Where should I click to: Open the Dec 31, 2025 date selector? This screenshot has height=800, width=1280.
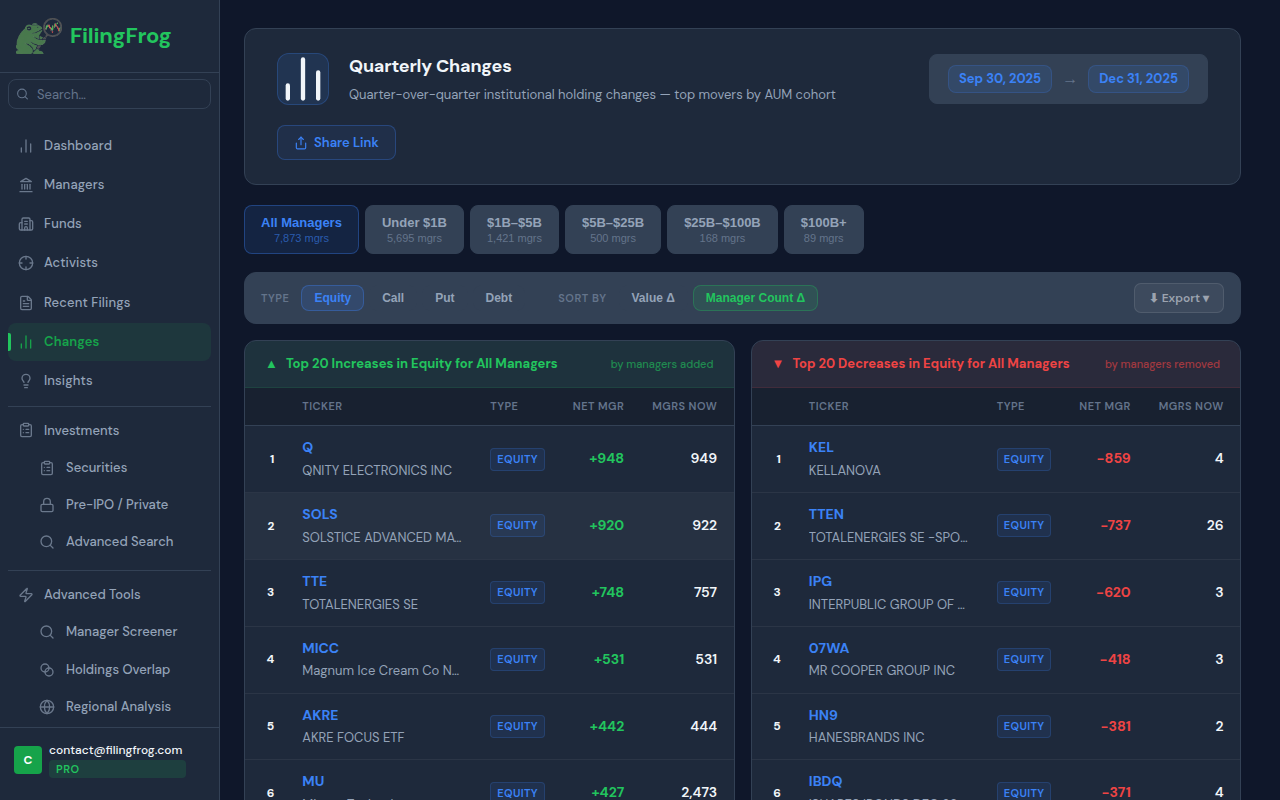(x=1138, y=78)
